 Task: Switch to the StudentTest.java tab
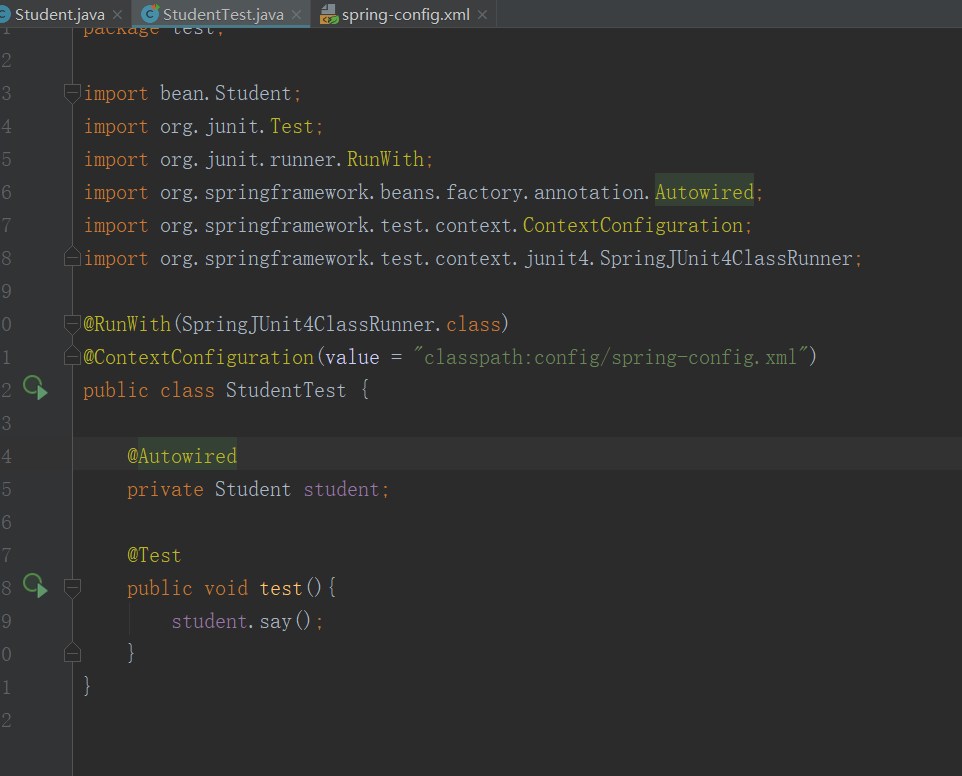(223, 14)
